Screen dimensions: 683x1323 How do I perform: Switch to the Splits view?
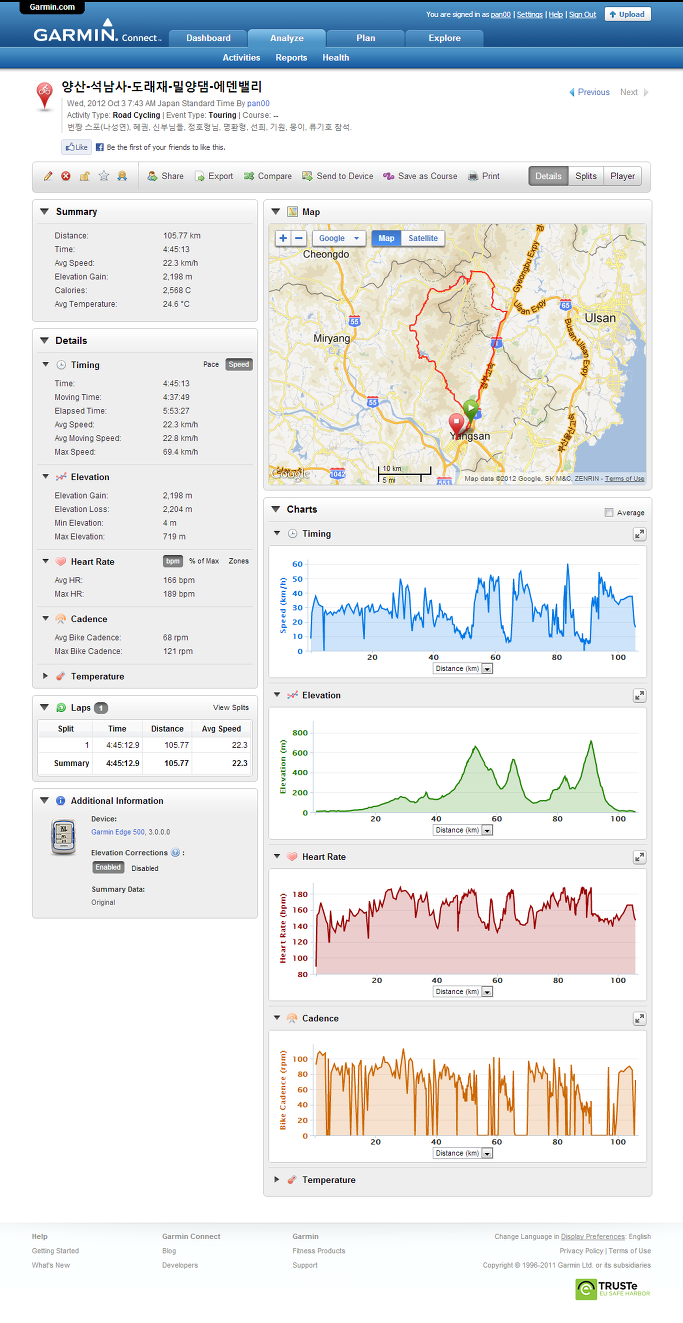coord(586,176)
